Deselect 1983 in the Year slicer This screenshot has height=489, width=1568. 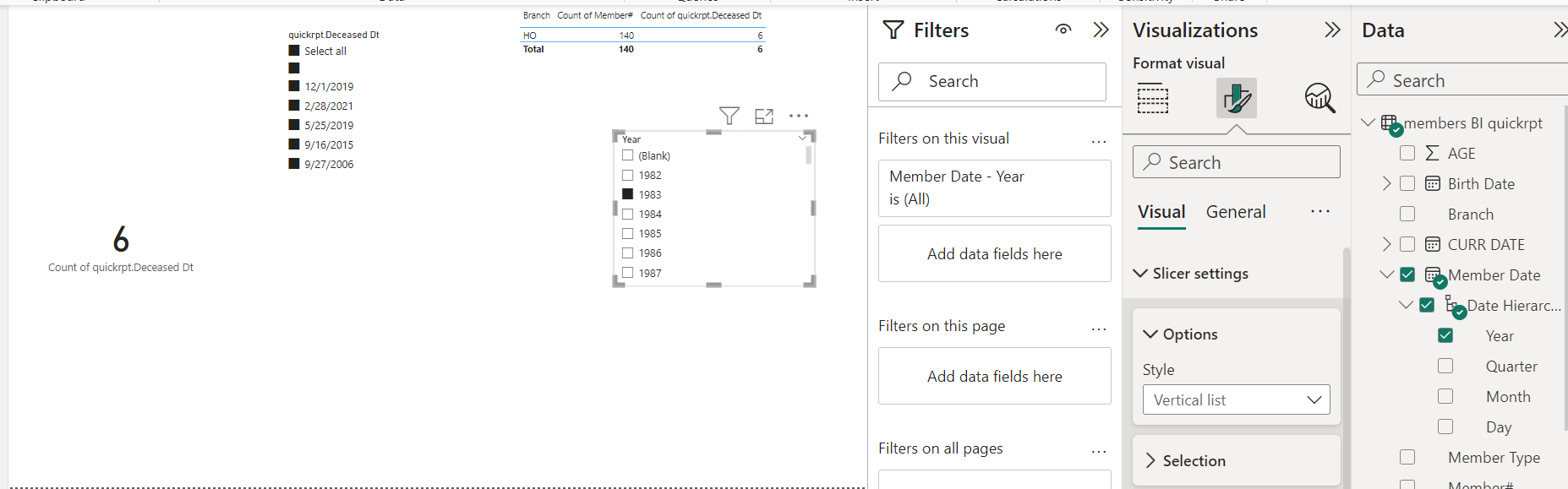pos(627,194)
